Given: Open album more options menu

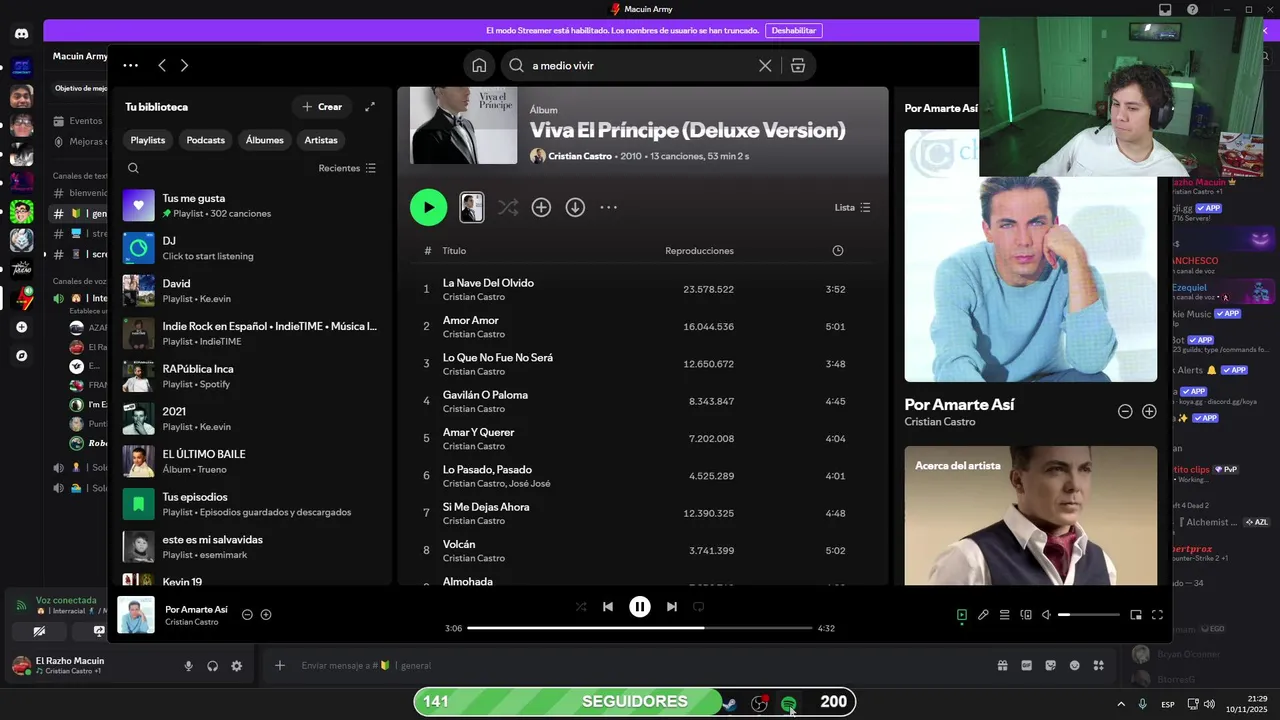Looking at the screenshot, I should click(608, 207).
